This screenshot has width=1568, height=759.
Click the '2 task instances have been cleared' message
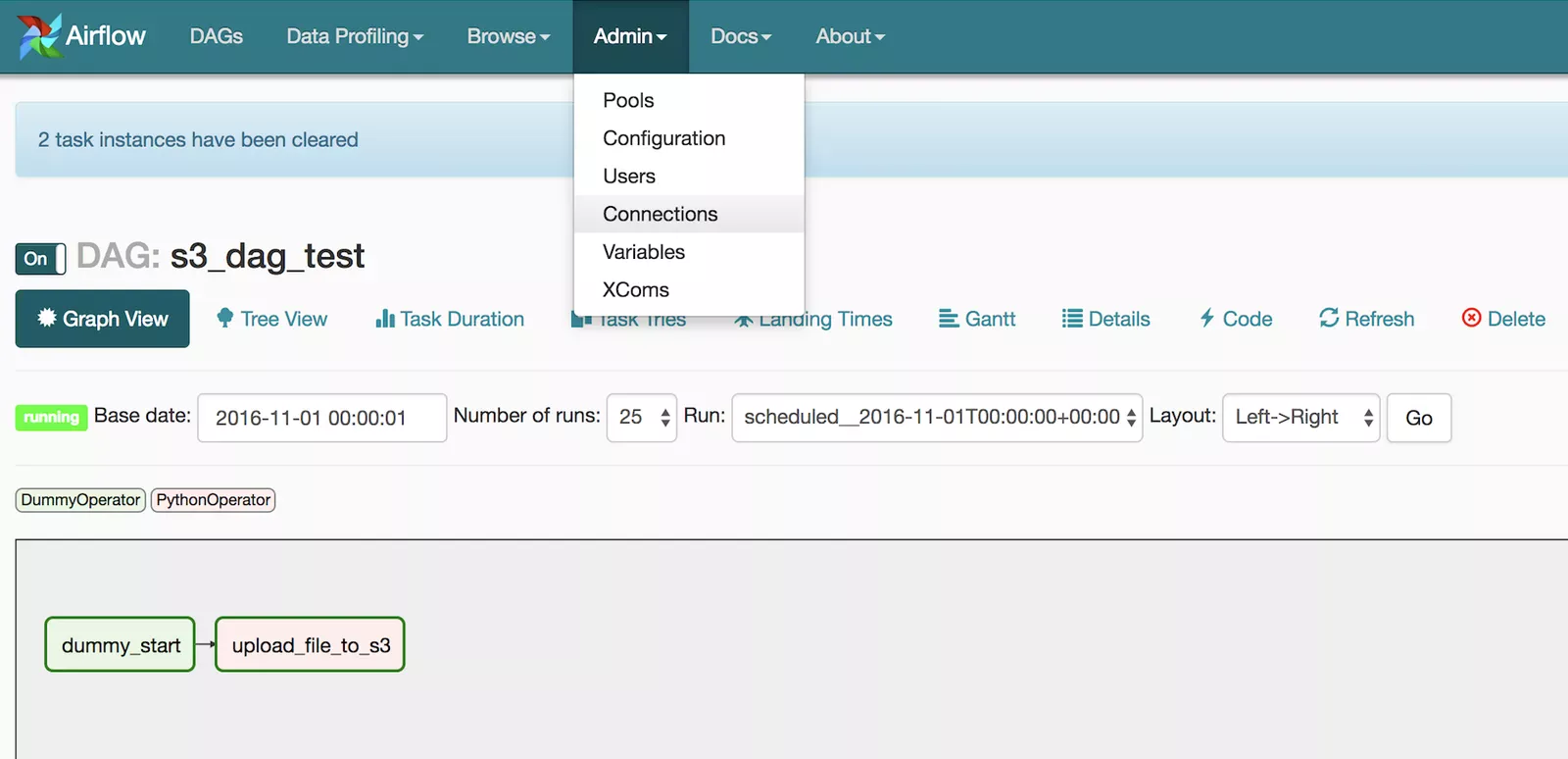tap(198, 140)
